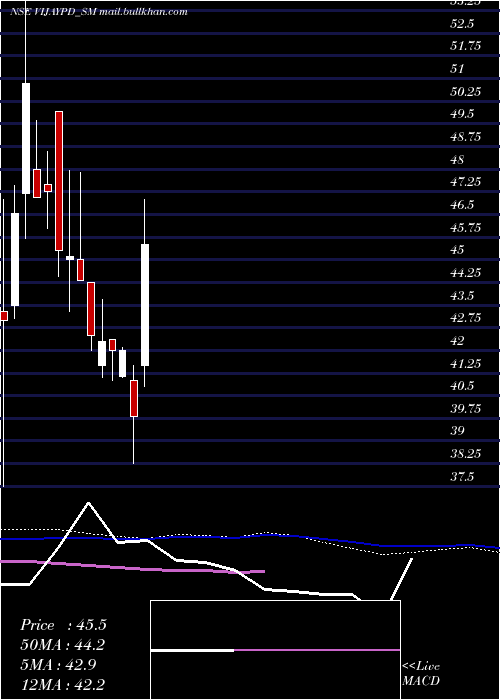This screenshot has width=500, height=700.
Task: Click the blue moving average line
Action: coord(250,537)
